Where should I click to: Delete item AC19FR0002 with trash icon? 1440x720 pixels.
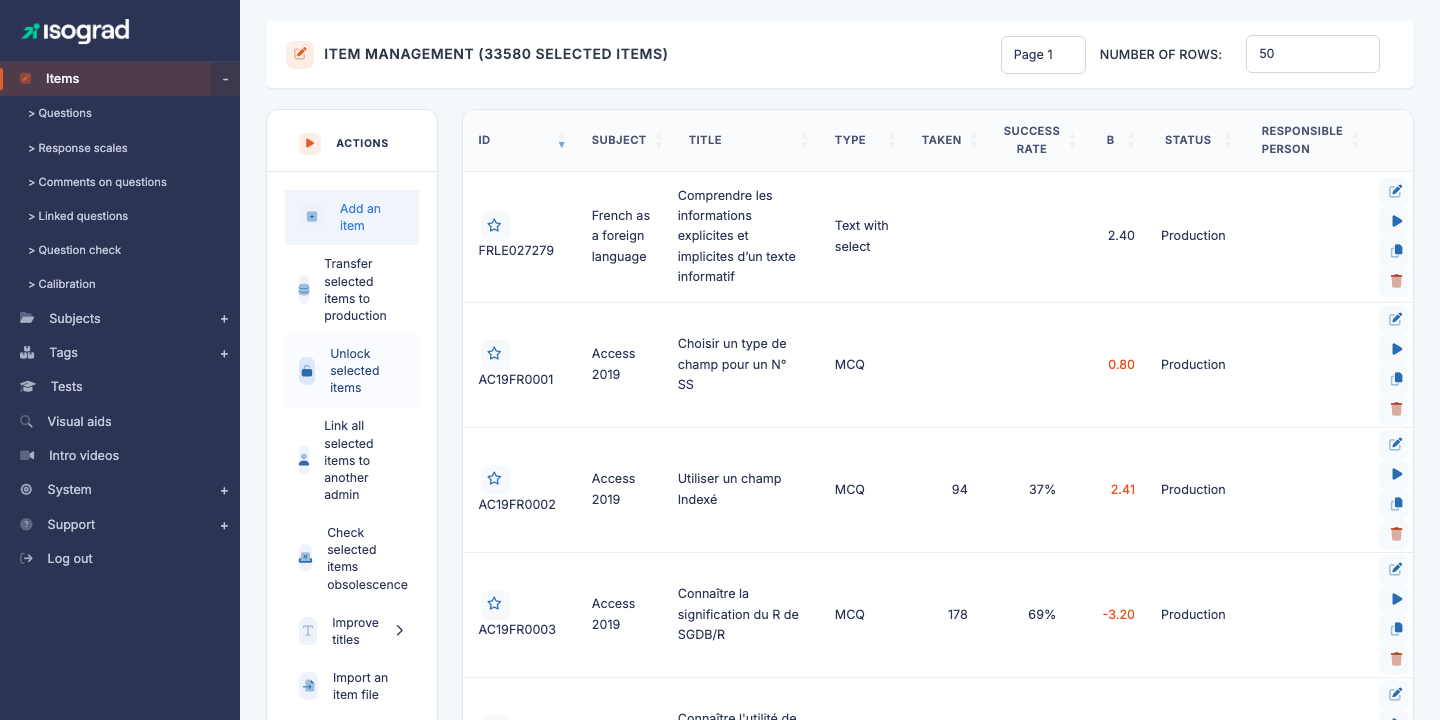tap(1396, 534)
